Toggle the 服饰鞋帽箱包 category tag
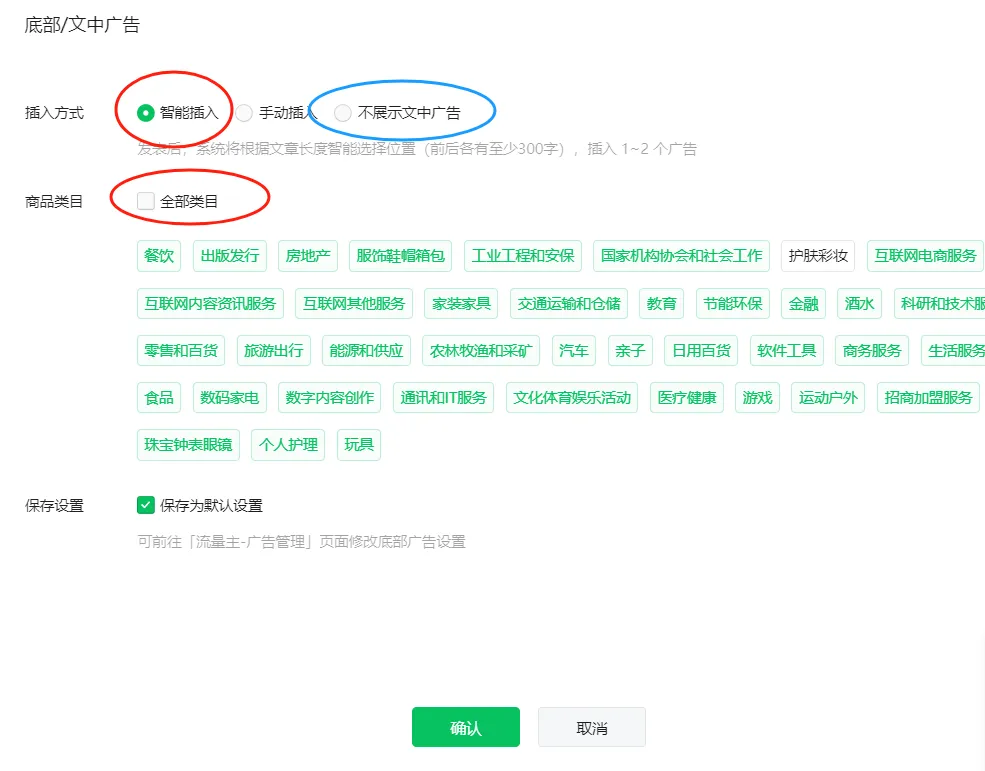 click(400, 256)
